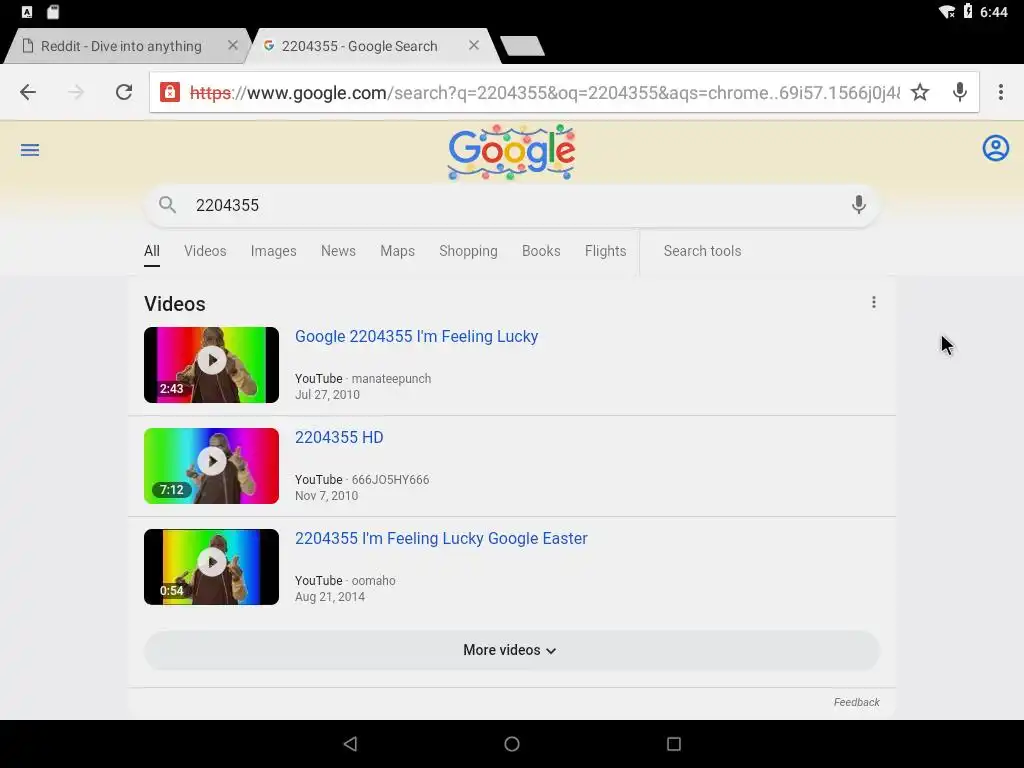Screen dimensions: 1024x768
Task: Switch to the Reddit - Dive into anything tab
Action: (x=121, y=46)
